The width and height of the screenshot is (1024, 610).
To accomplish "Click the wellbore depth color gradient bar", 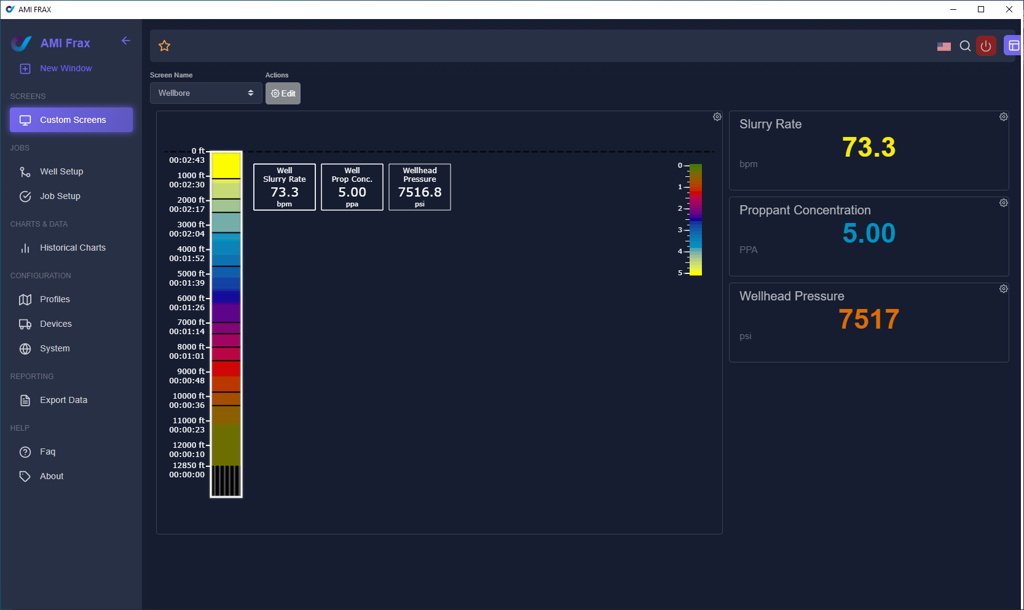I will pos(226,320).
